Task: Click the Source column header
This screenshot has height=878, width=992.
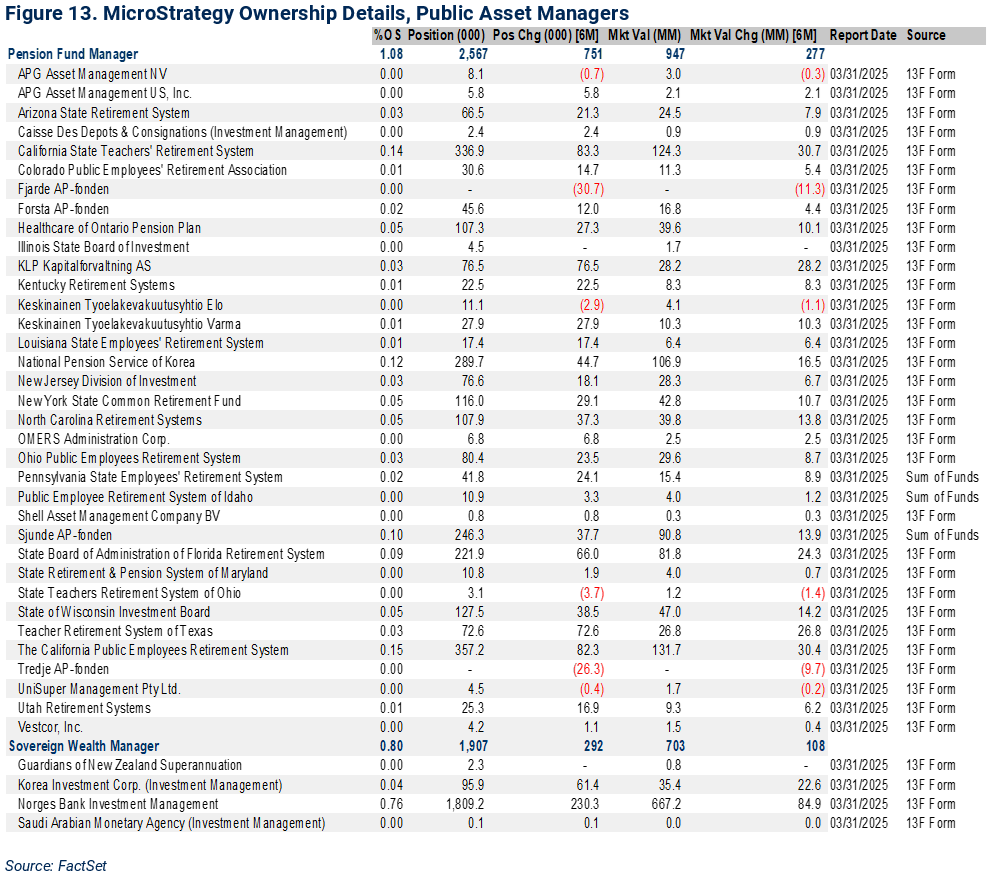Action: (x=926, y=35)
